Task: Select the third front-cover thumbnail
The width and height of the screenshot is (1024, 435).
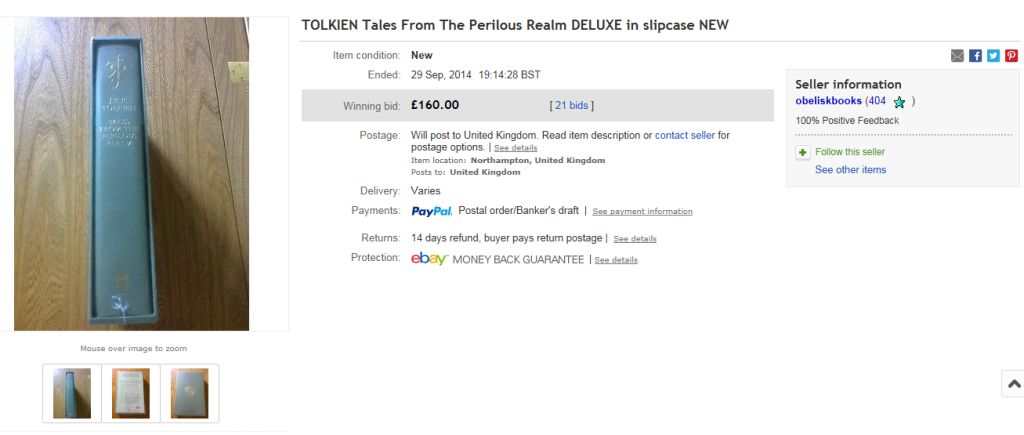Action: coord(189,393)
